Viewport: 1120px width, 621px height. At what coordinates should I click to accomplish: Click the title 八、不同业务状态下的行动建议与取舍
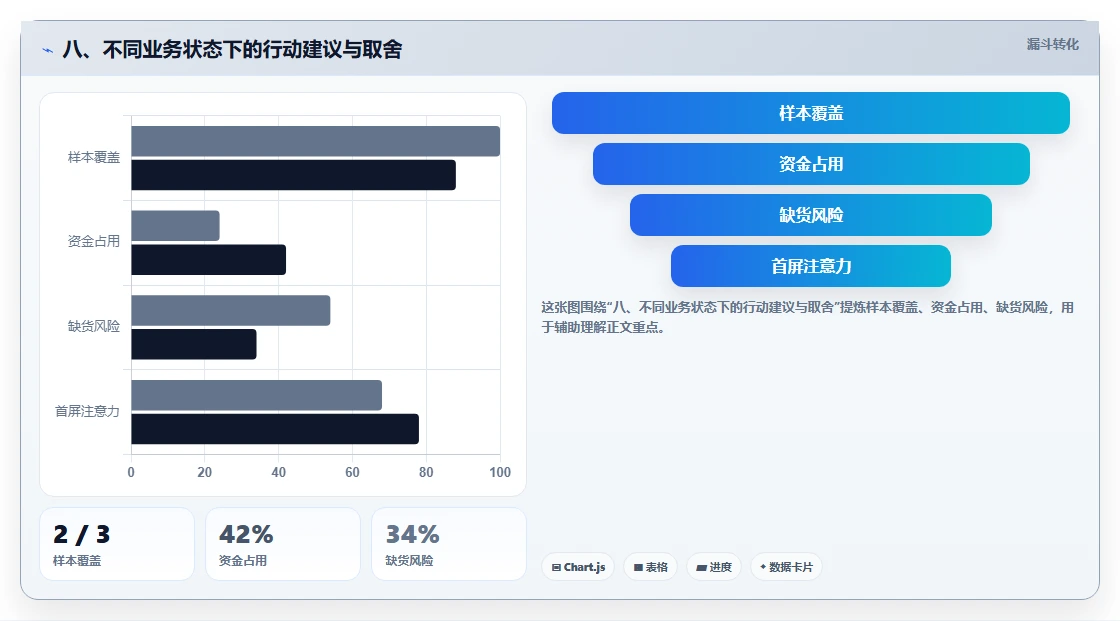[232, 49]
